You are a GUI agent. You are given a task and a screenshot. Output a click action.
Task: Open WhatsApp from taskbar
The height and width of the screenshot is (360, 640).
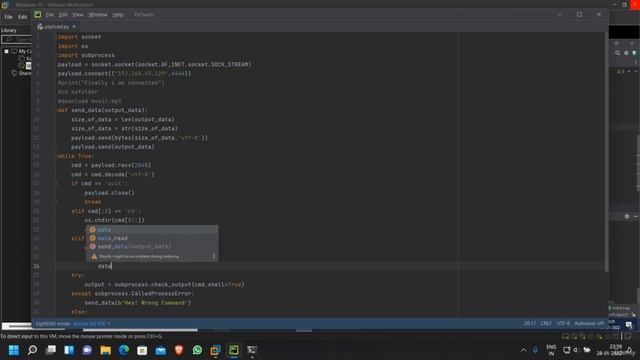[x=197, y=350]
